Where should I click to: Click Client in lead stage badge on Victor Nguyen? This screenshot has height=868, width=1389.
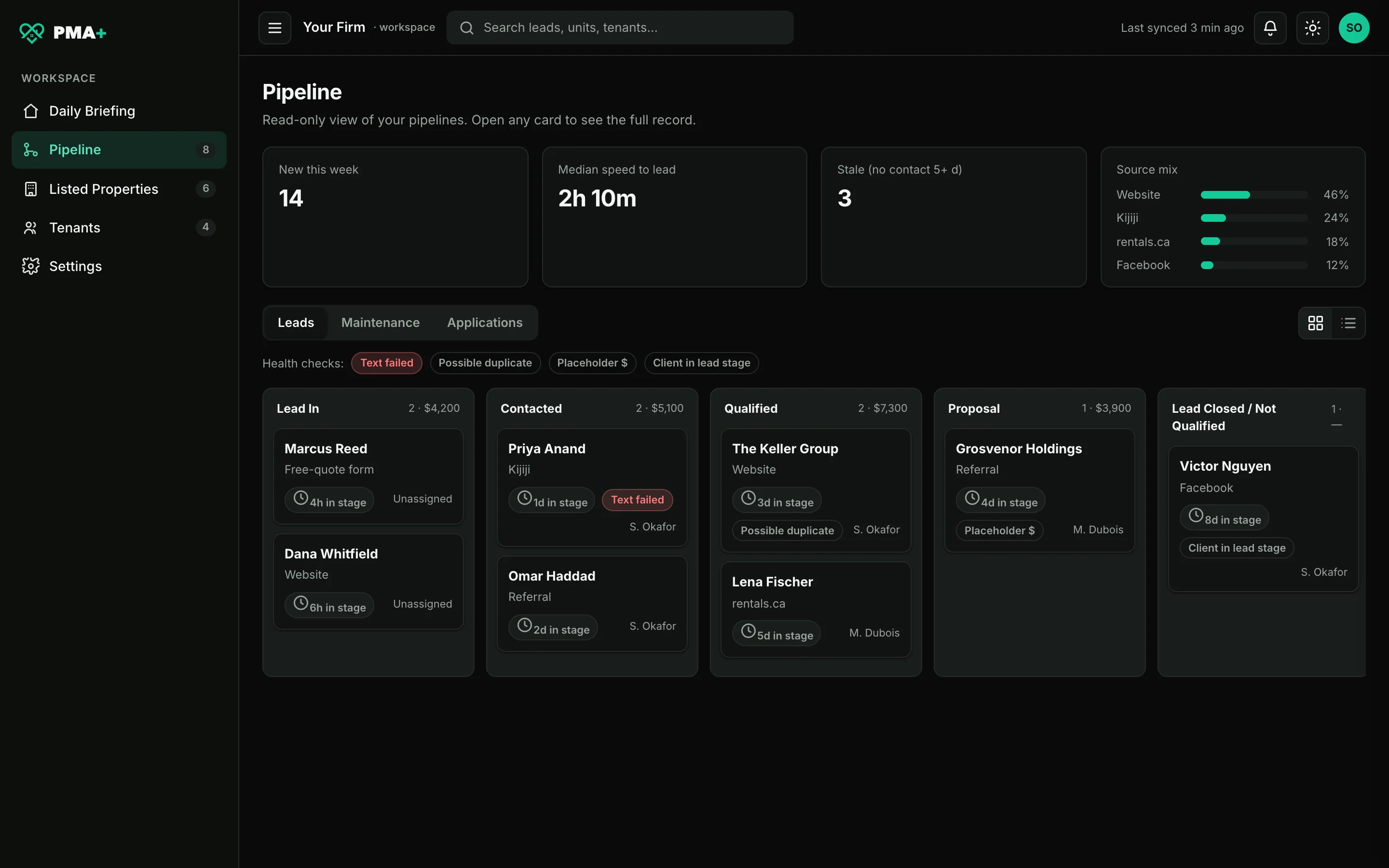click(1236, 548)
